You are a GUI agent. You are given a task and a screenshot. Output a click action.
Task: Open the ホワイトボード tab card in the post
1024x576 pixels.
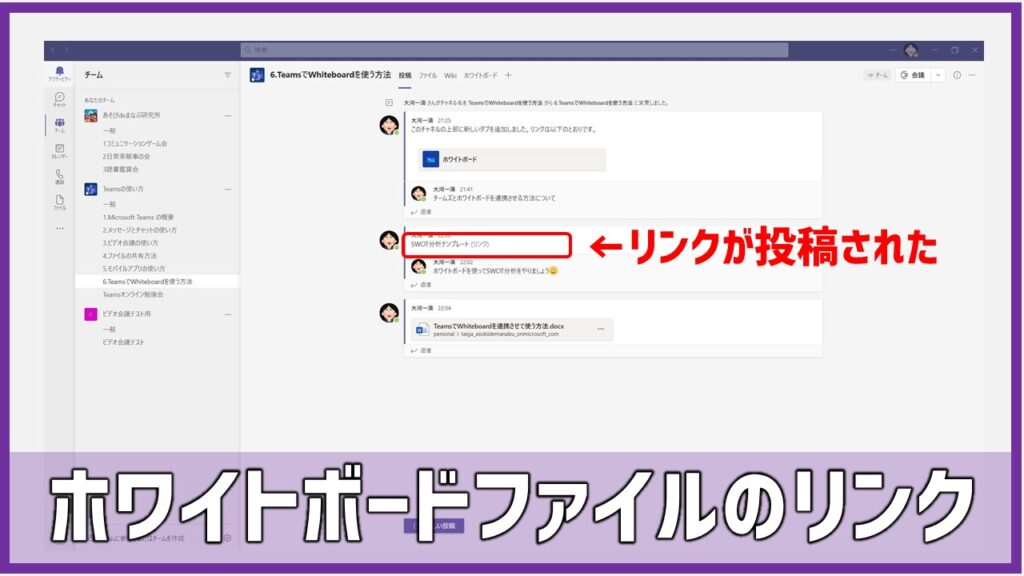[x=512, y=159]
